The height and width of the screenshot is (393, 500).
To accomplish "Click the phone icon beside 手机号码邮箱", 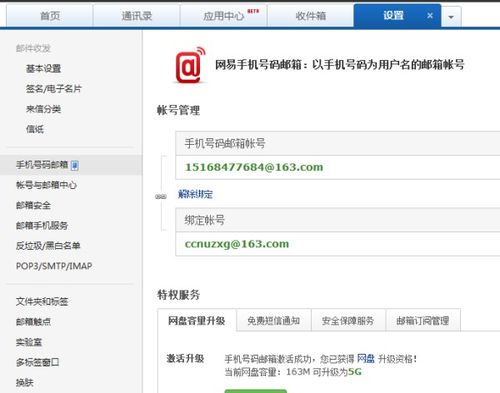I will tap(75, 165).
